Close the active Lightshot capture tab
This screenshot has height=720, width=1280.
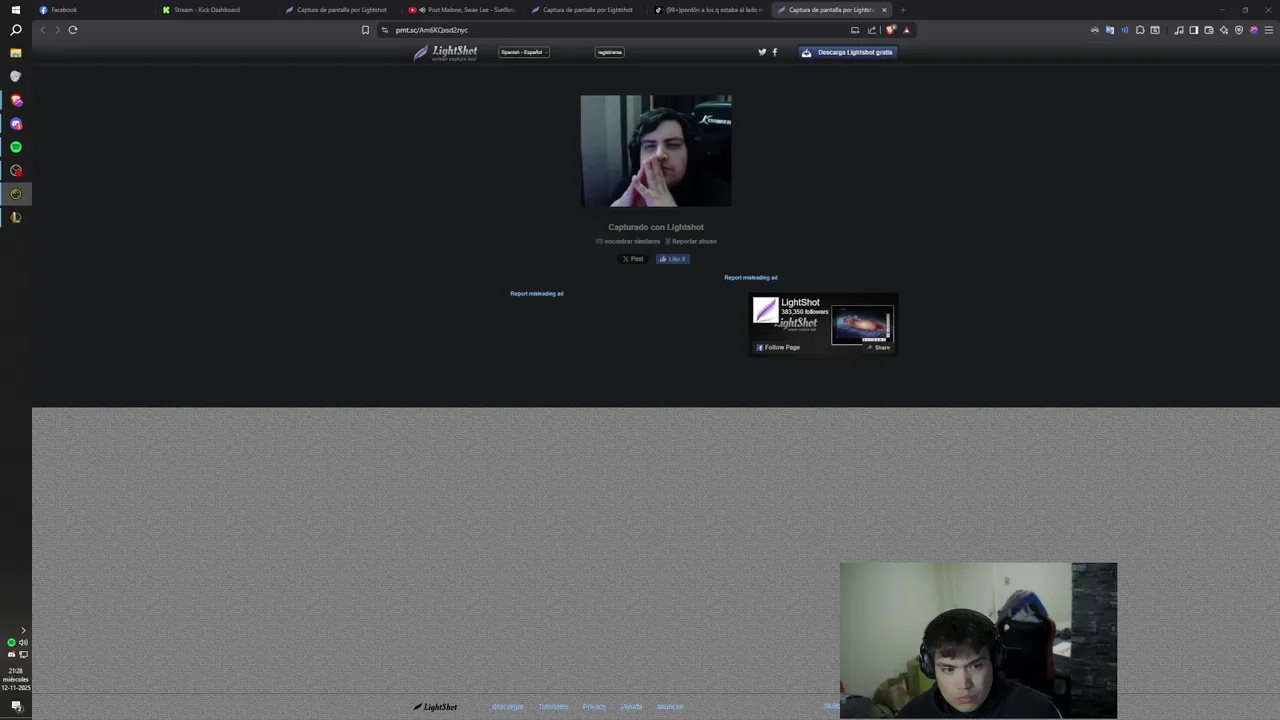884,10
